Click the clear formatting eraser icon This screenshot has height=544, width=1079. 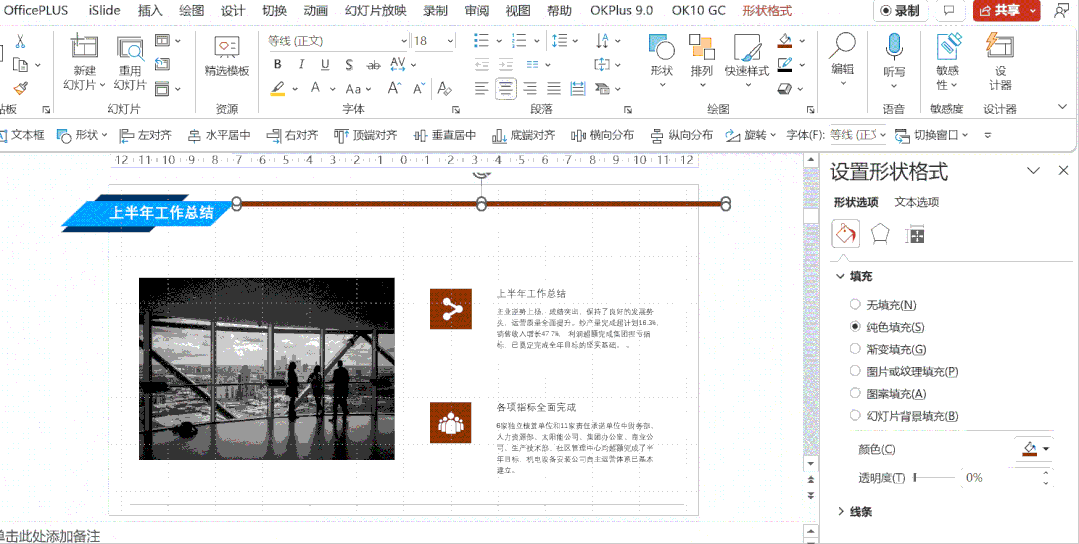pyautogui.click(x=445, y=88)
